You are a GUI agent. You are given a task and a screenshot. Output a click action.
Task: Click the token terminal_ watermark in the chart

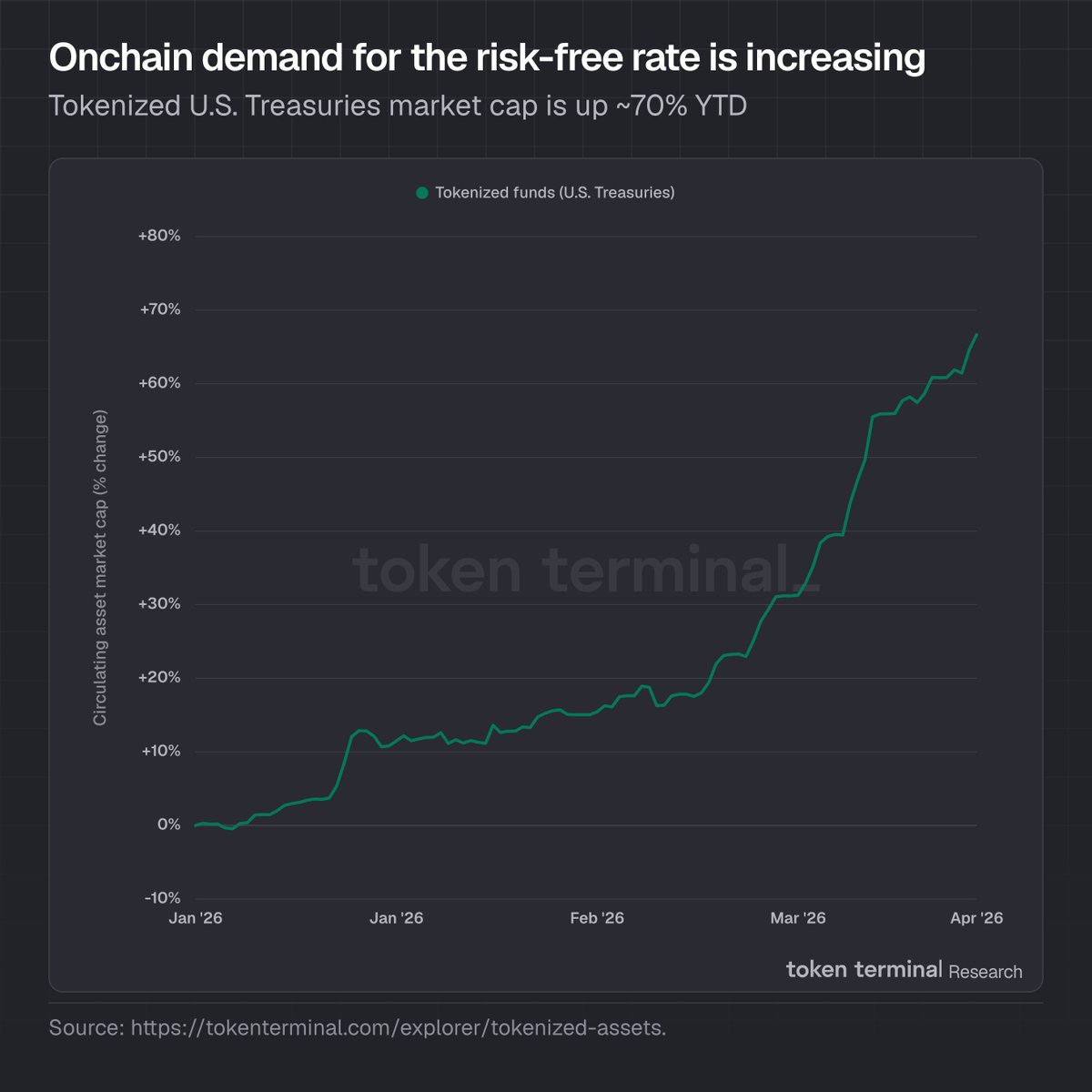(586, 571)
